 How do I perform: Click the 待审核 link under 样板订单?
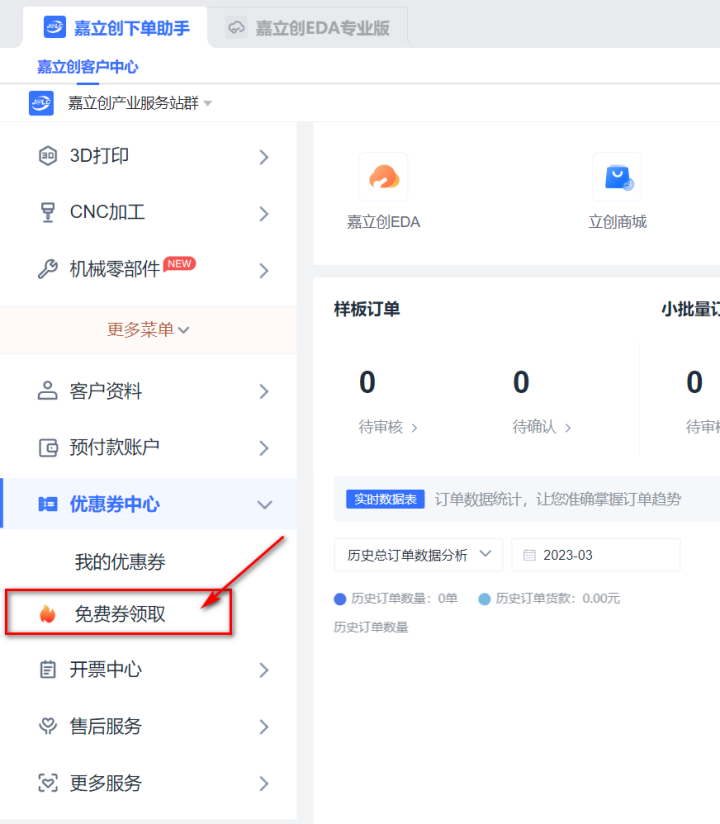coord(388,427)
